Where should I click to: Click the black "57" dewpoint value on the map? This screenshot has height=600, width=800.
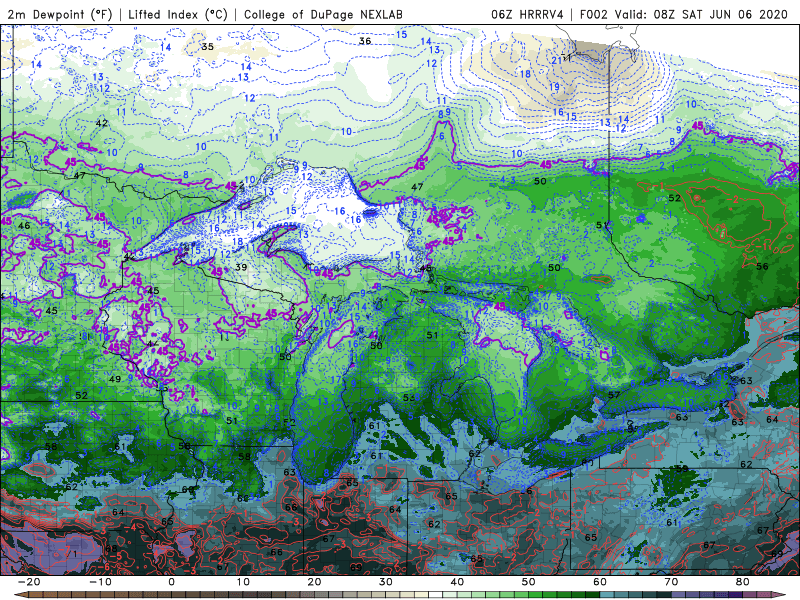pos(614,394)
